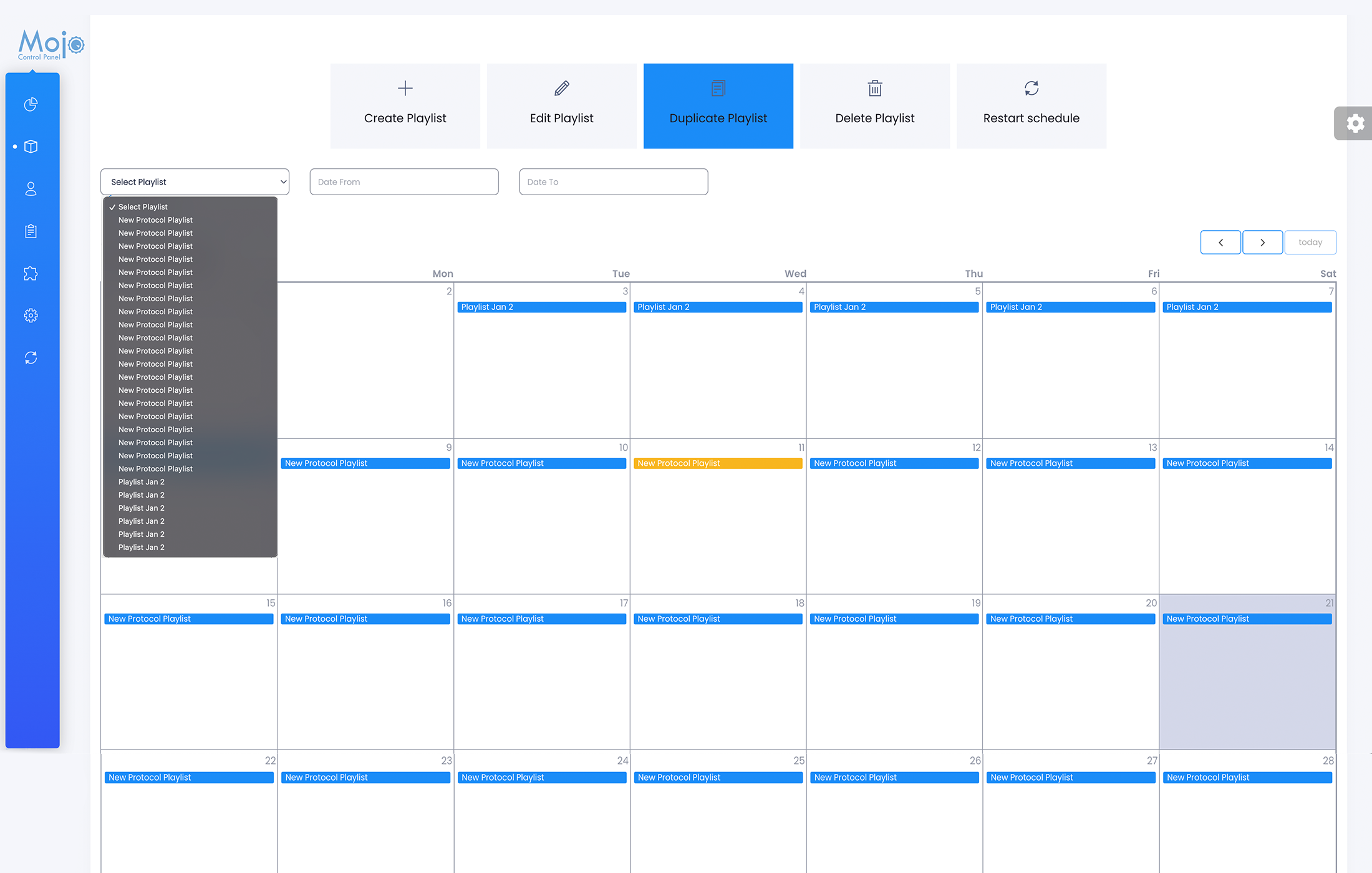The width and height of the screenshot is (1372, 873).
Task: Open the puzzle piece plugins icon
Action: [31, 273]
